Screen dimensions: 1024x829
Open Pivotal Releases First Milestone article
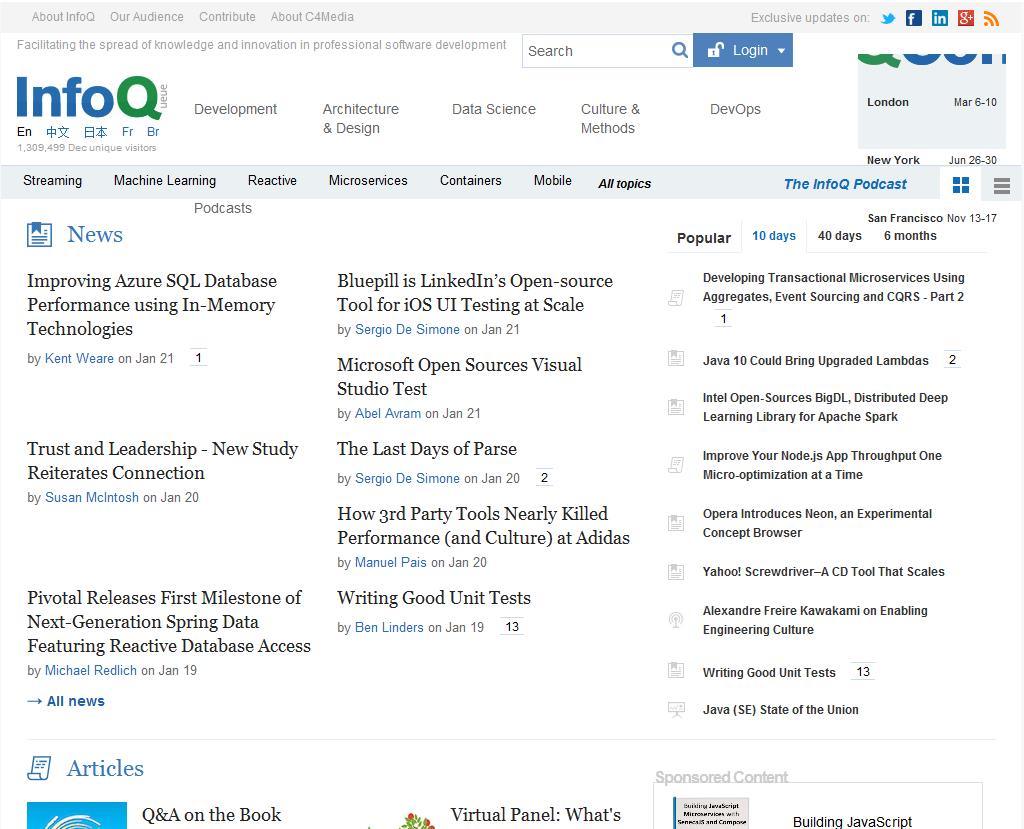coord(168,622)
